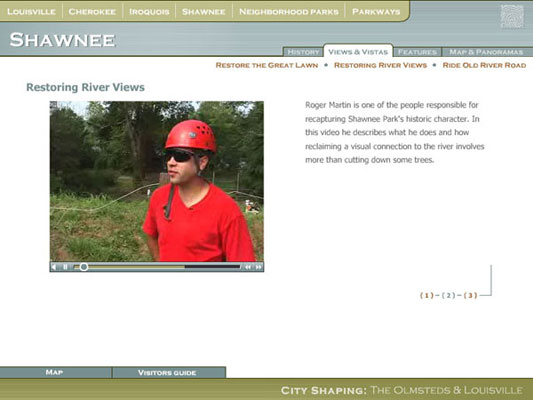Screen dimensions: 533x400
Task: Follow the Restore the Great Lawn link
Action: 267,65
